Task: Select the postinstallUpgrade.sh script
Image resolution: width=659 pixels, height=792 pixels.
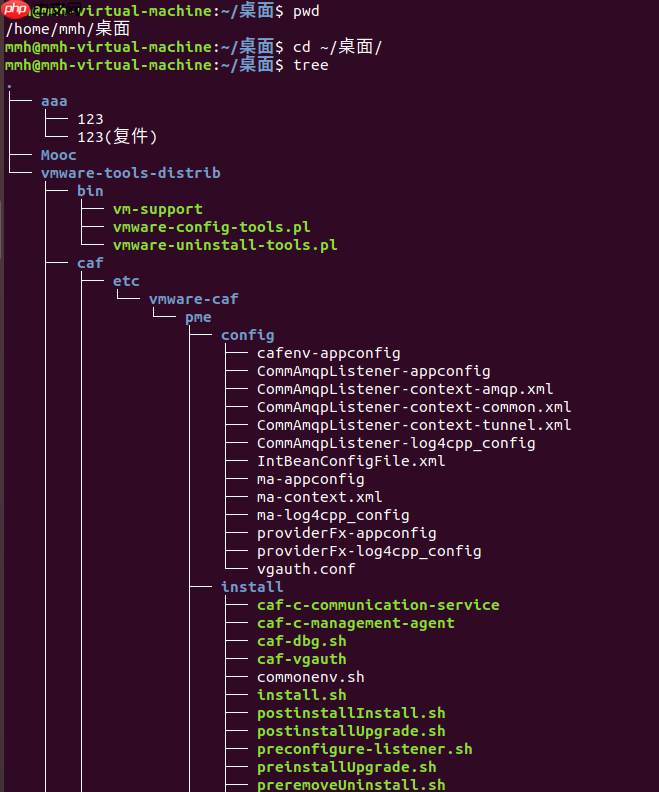Action: pyautogui.click(x=351, y=731)
